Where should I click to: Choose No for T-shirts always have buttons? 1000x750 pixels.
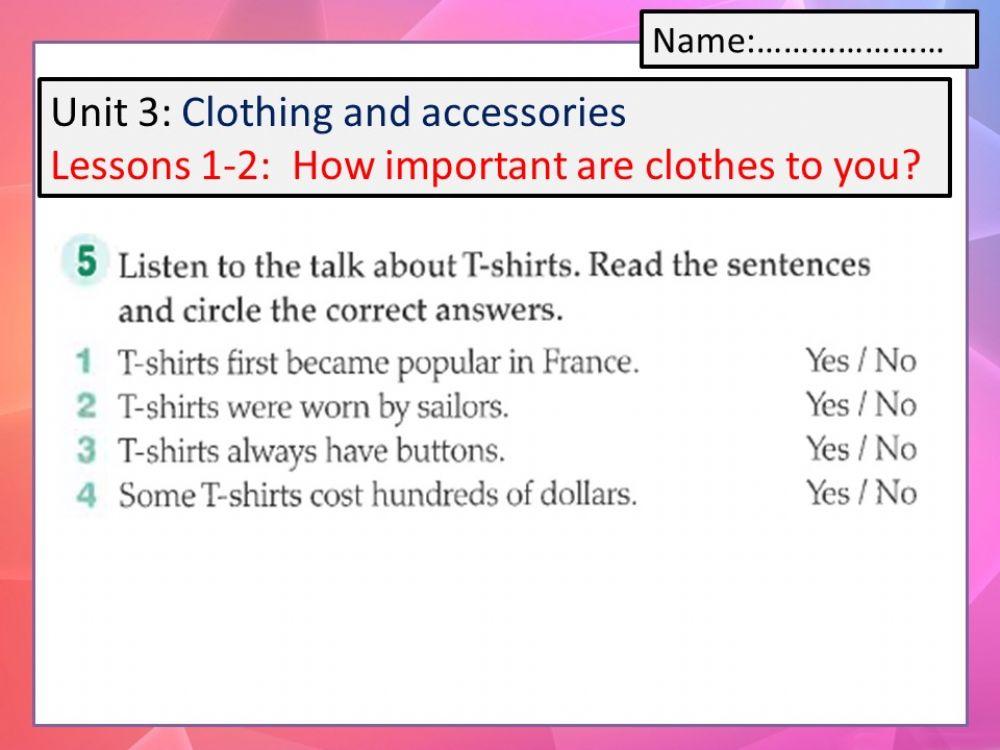895,449
